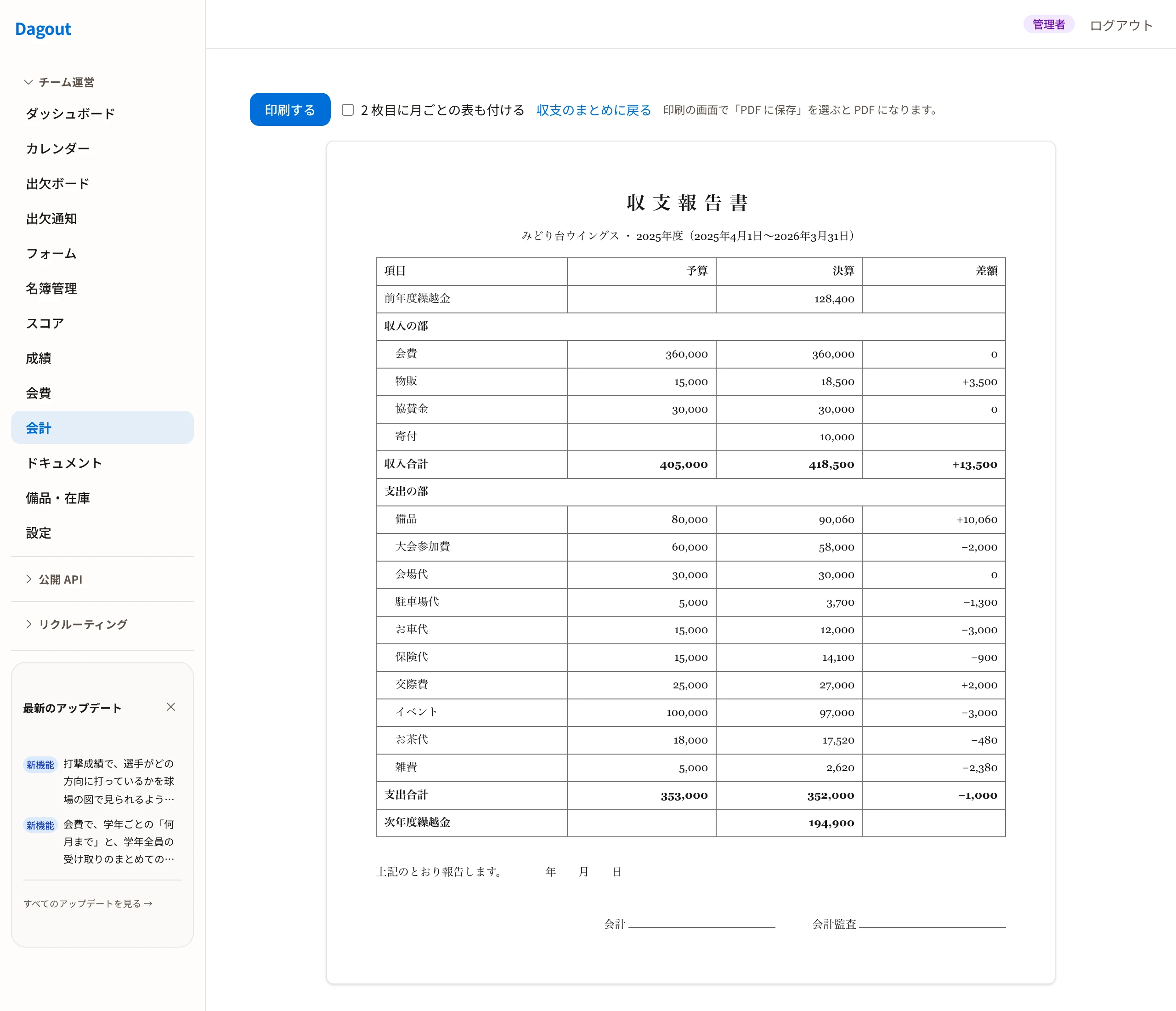The image size is (1176, 1011).
Task: Enable the 2枚目に月ごとの表も付ける checkbox
Action: [x=348, y=109]
